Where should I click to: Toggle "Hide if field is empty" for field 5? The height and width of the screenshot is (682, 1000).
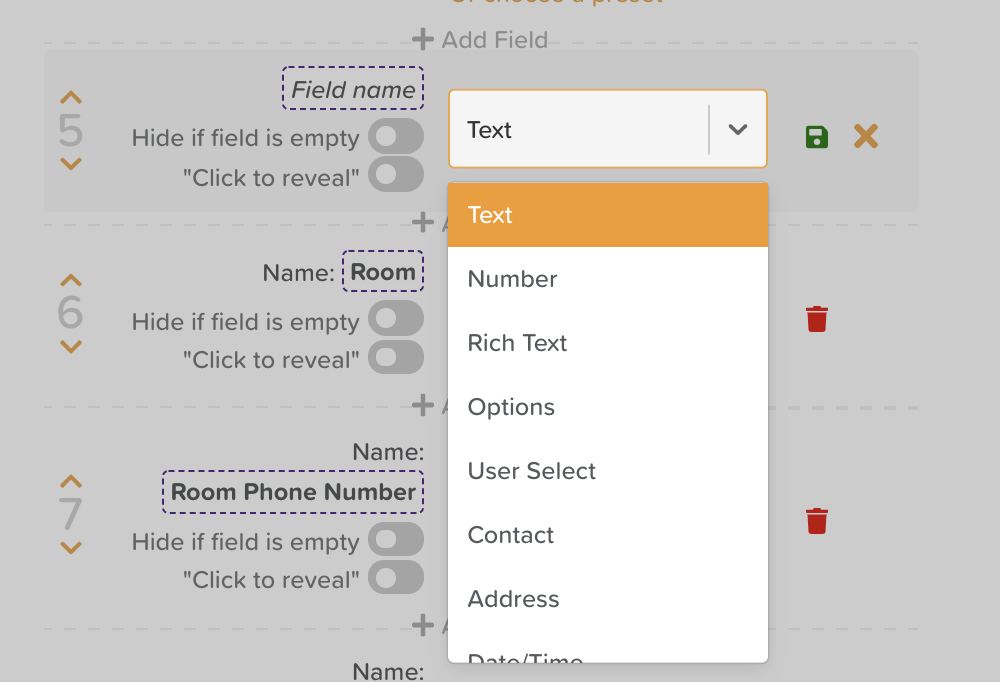click(396, 137)
